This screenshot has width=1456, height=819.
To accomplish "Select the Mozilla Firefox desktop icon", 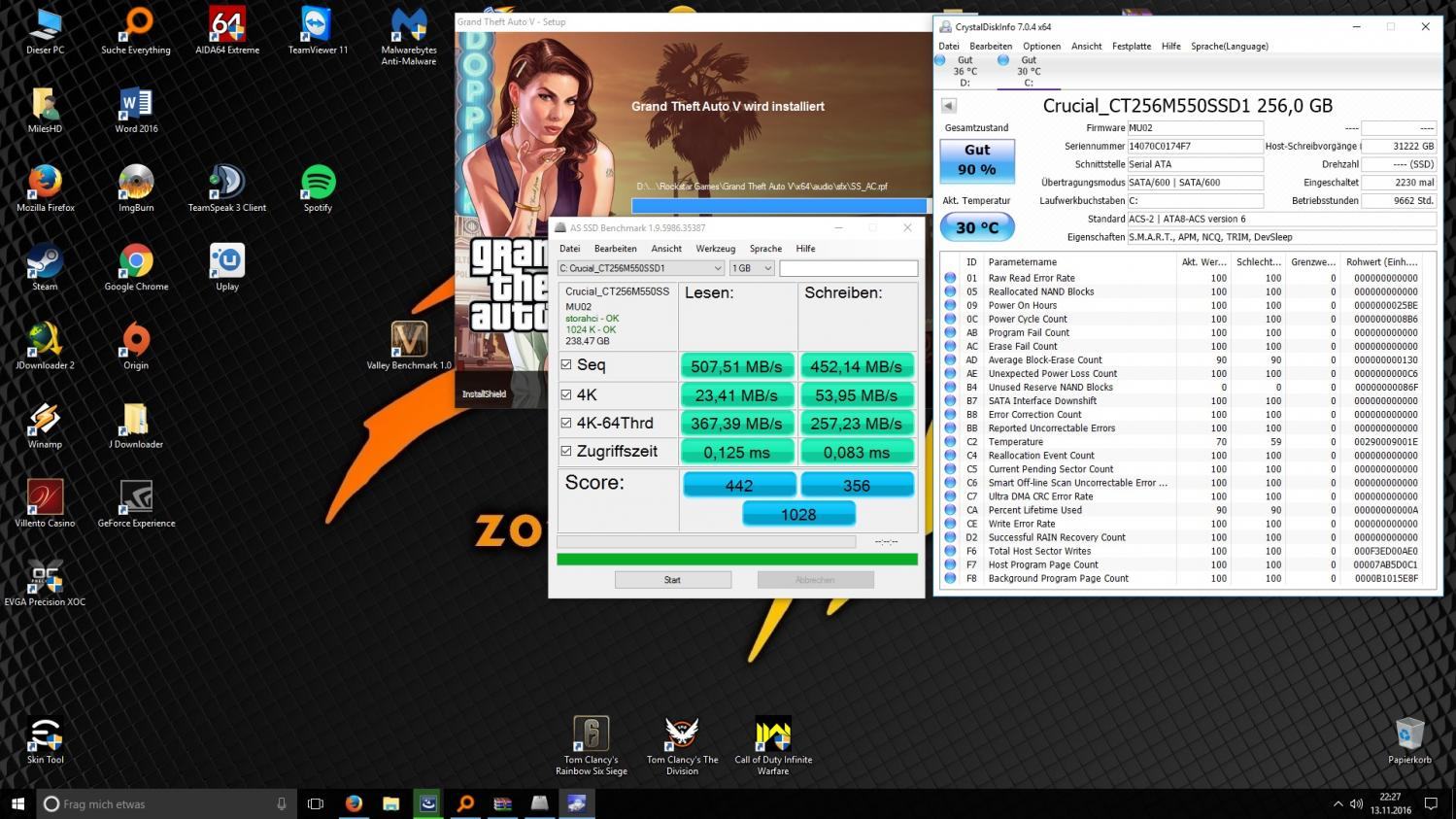I will pyautogui.click(x=45, y=189).
